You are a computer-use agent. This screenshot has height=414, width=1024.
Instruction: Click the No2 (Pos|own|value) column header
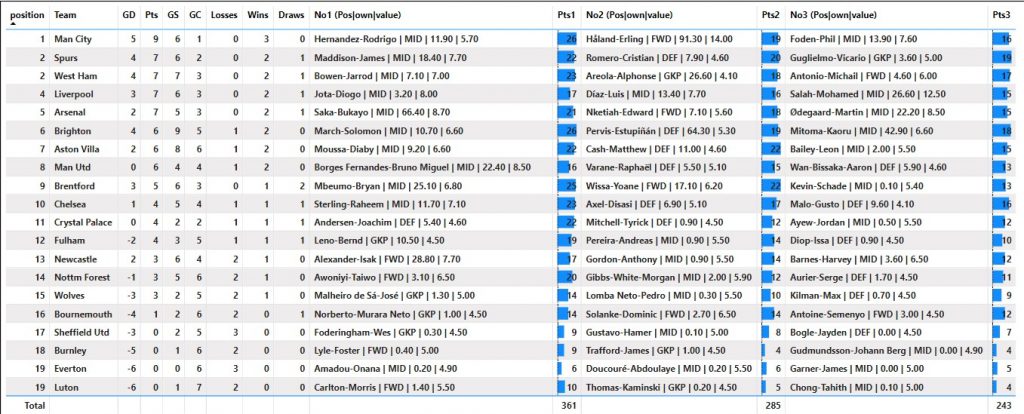tap(632, 15)
